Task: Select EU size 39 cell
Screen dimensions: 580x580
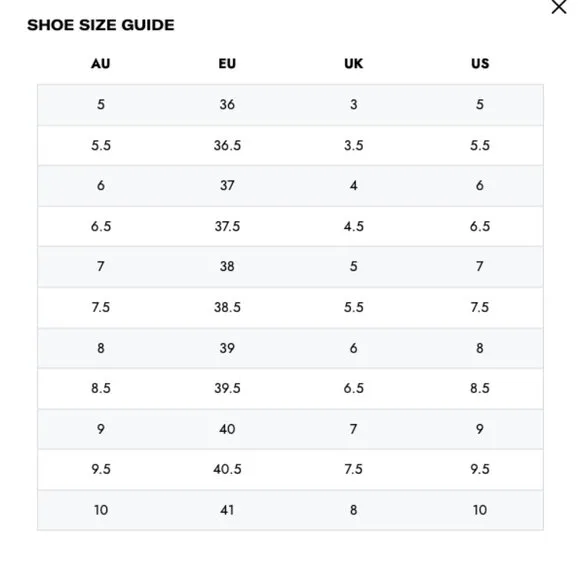Action: click(x=227, y=348)
